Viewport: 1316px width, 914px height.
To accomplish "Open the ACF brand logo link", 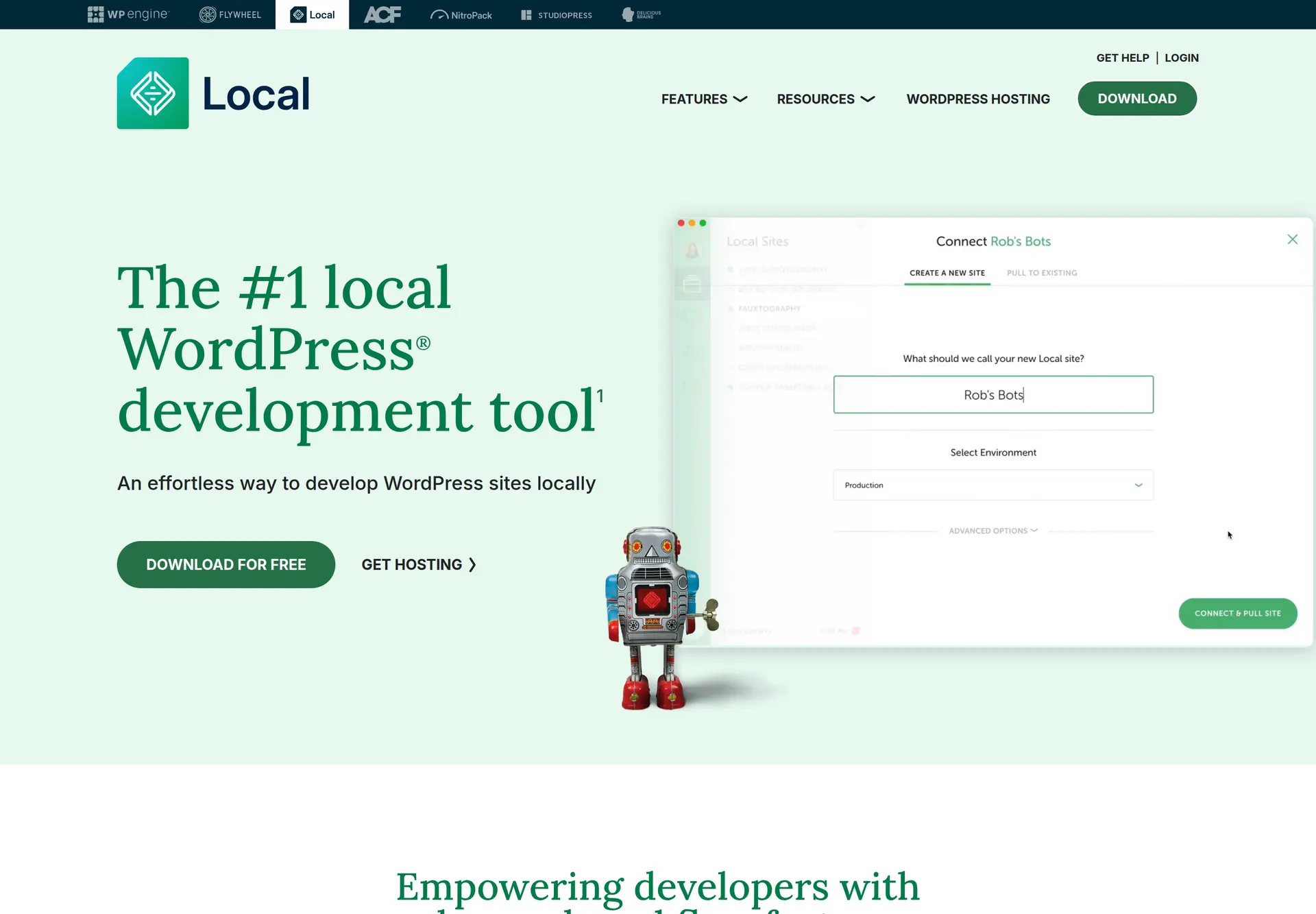I will click(382, 14).
